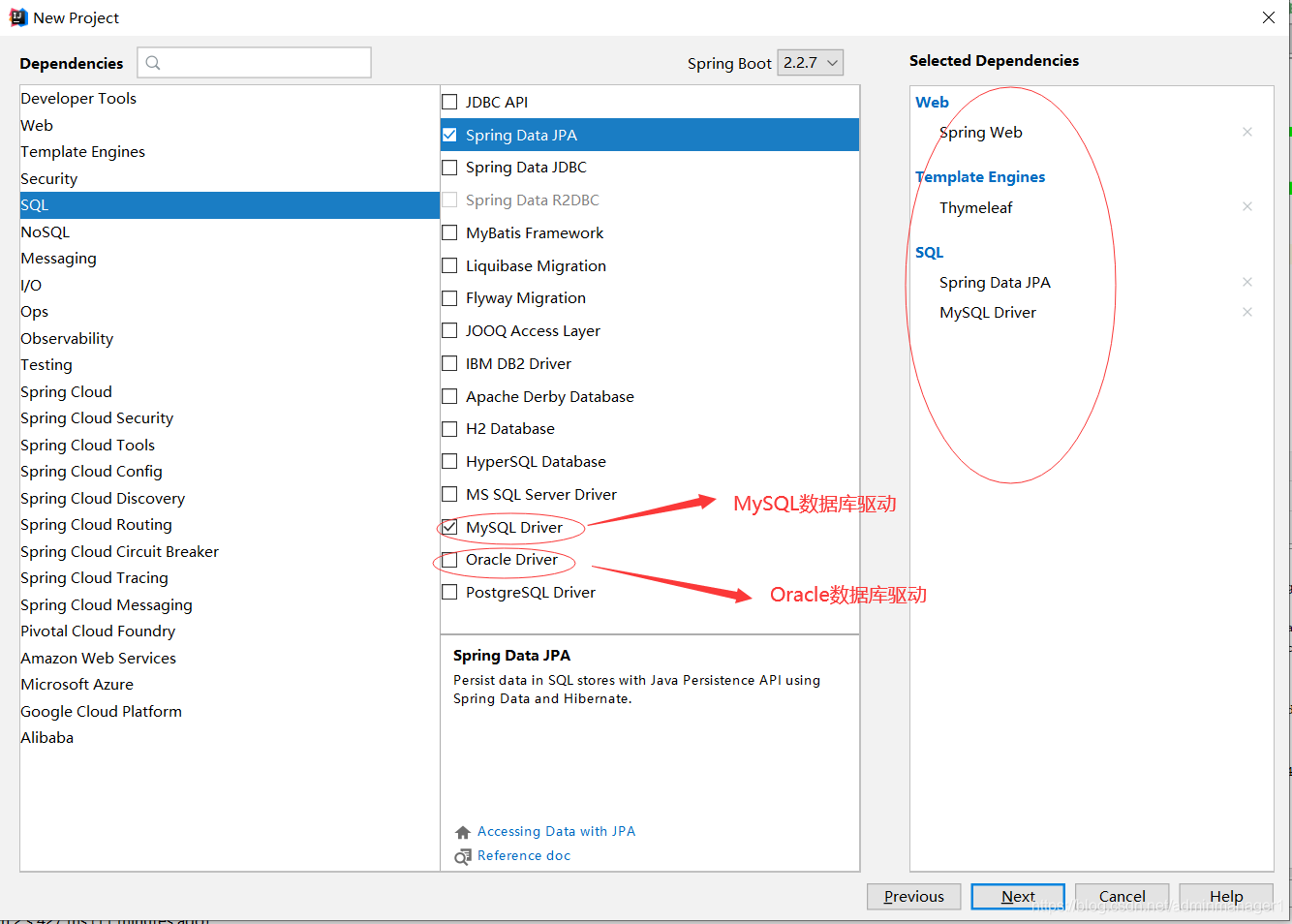Image resolution: width=1292 pixels, height=924 pixels.
Task: Open Spring Cloud Tracing category
Action: point(230,578)
